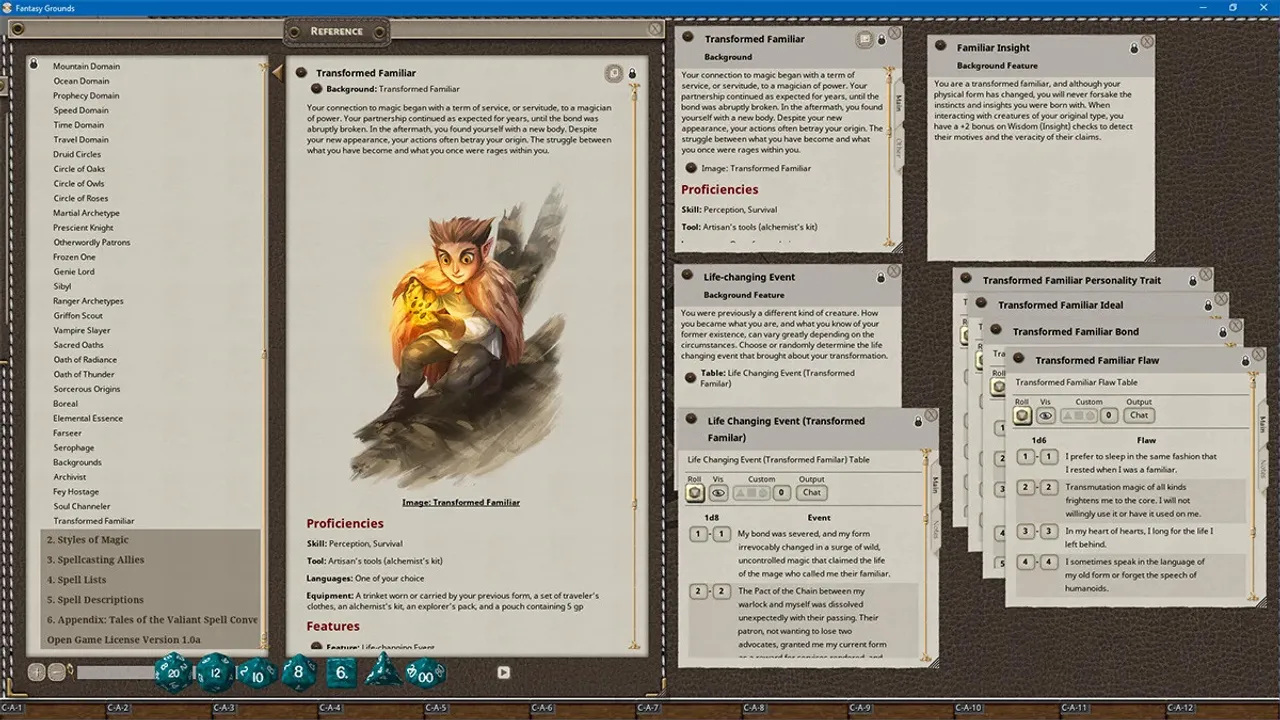The width and height of the screenshot is (1280, 720).
Task: Toggle Vis eye in Transformed Familiar Flaw table
Action: point(1045,415)
